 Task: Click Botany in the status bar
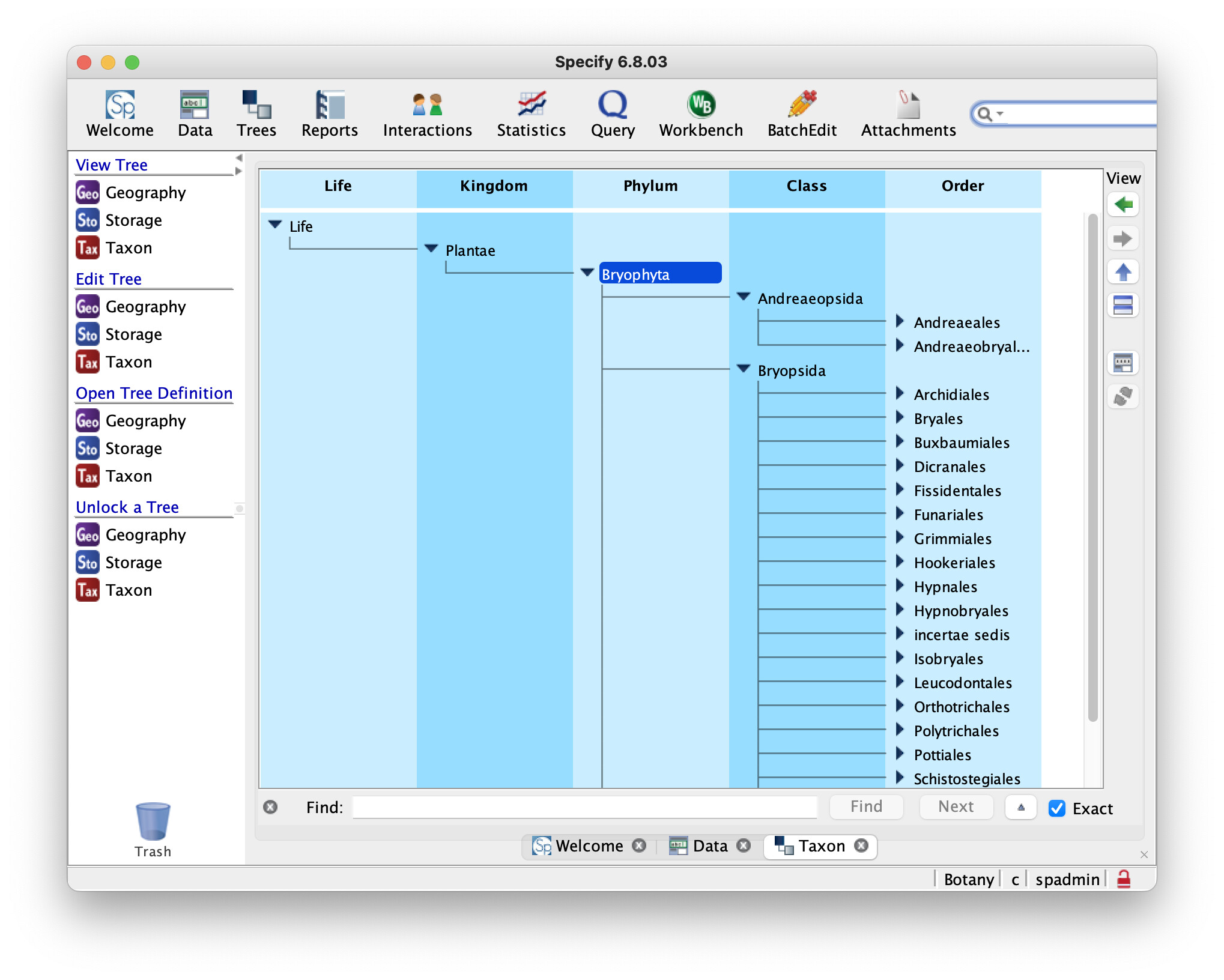pyautogui.click(x=968, y=879)
